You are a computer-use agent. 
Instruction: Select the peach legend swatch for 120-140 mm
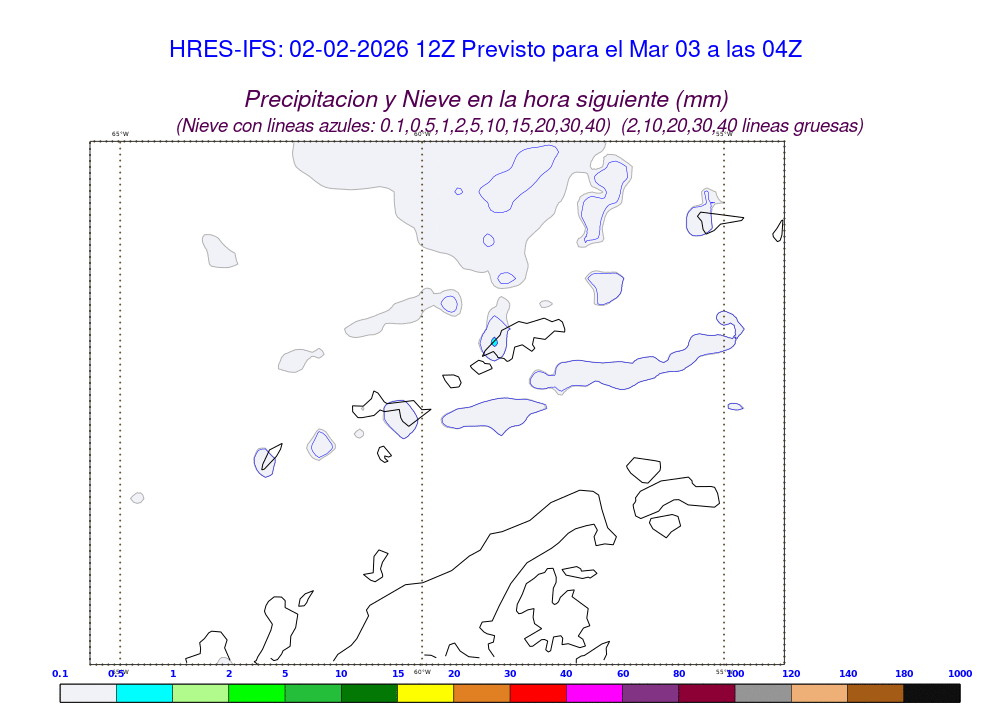click(x=819, y=693)
